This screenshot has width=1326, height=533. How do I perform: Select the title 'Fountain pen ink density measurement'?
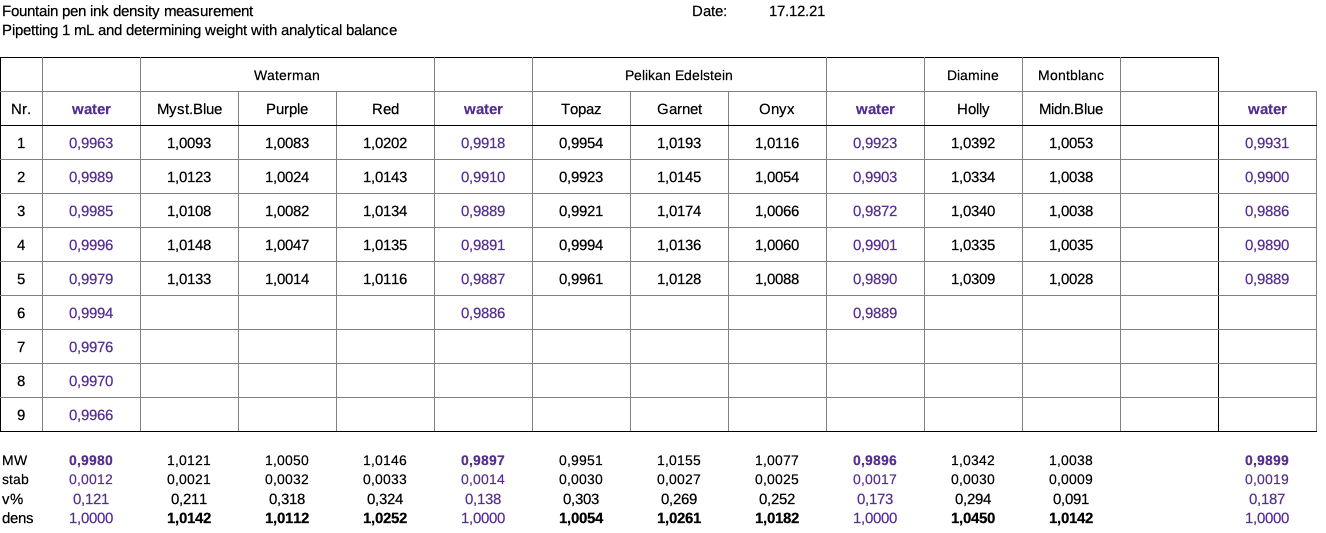127,11
